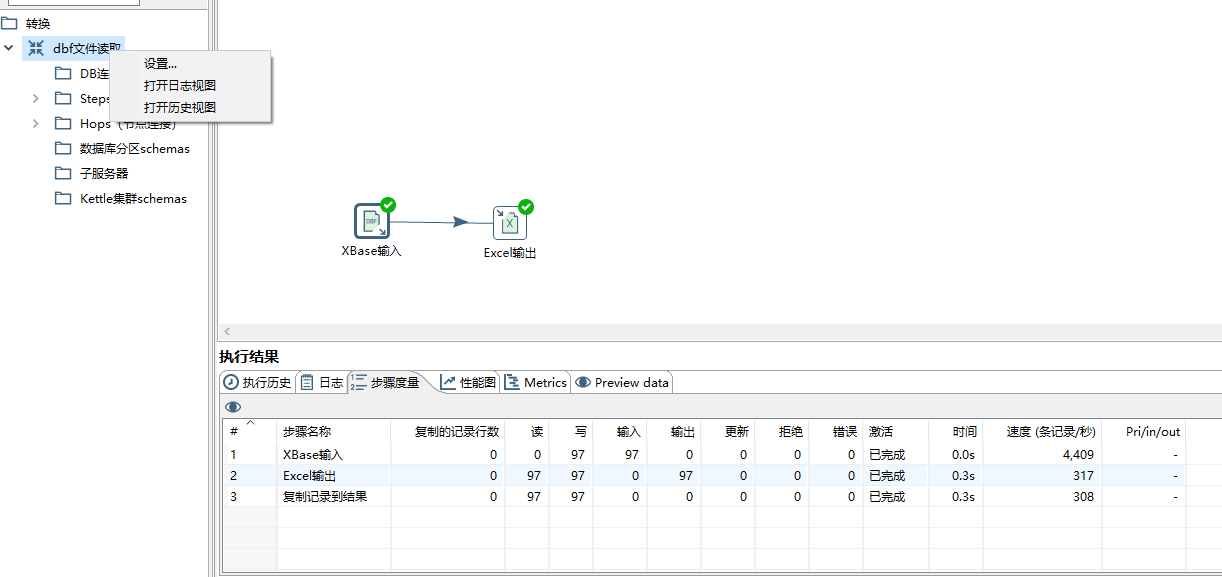Select the Kettle集群schemas tree item
The width and height of the screenshot is (1222, 577).
click(133, 198)
